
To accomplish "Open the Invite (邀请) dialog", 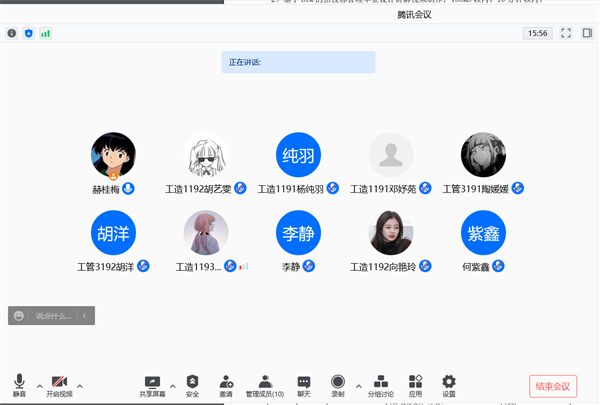I will pyautogui.click(x=226, y=385).
